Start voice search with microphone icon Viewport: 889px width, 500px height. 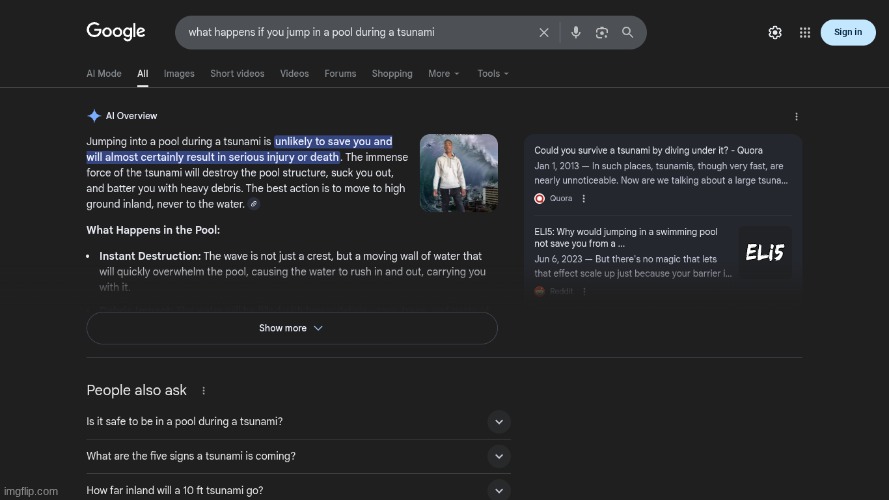pos(576,32)
